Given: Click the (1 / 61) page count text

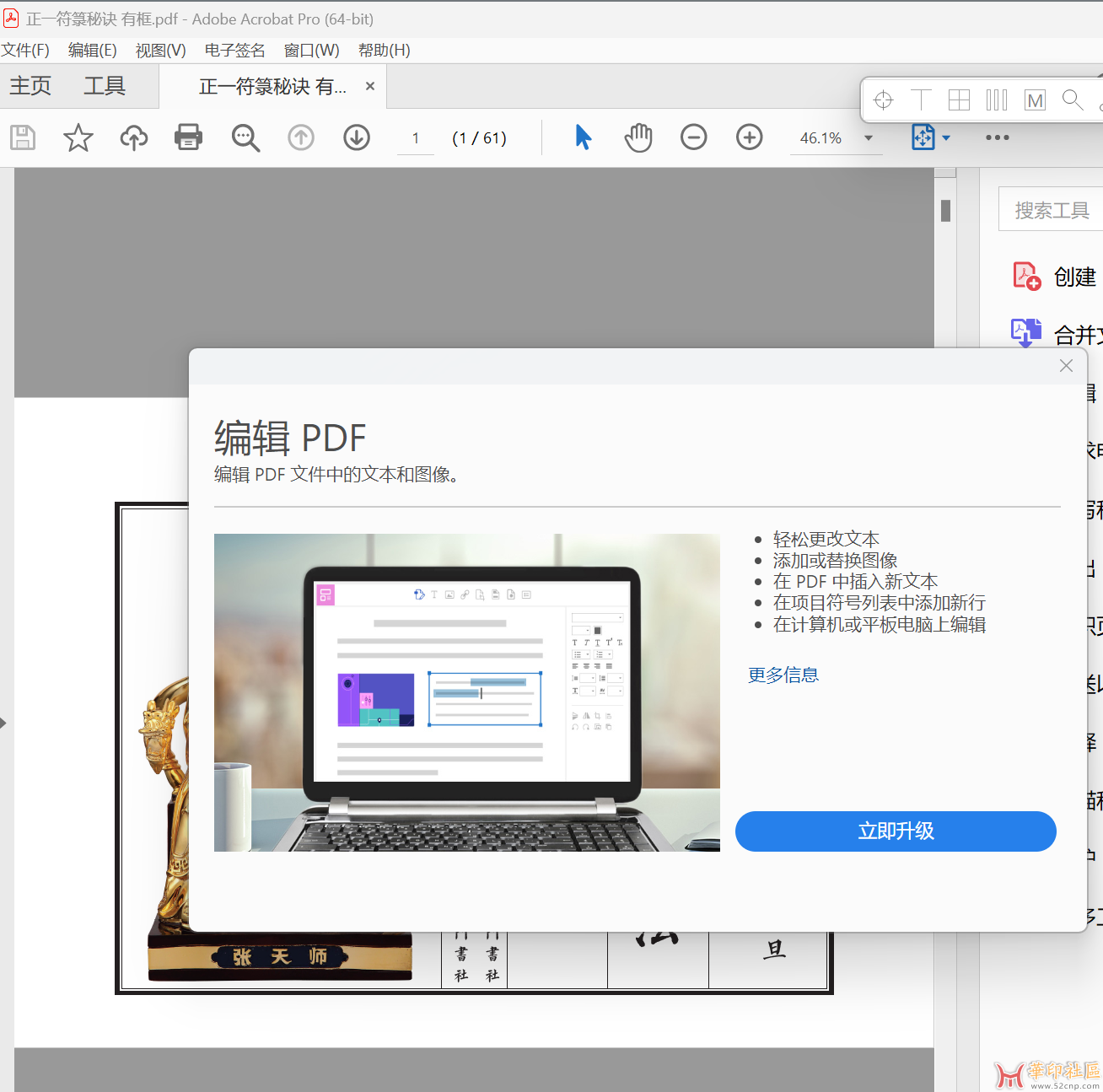Looking at the screenshot, I should [479, 138].
